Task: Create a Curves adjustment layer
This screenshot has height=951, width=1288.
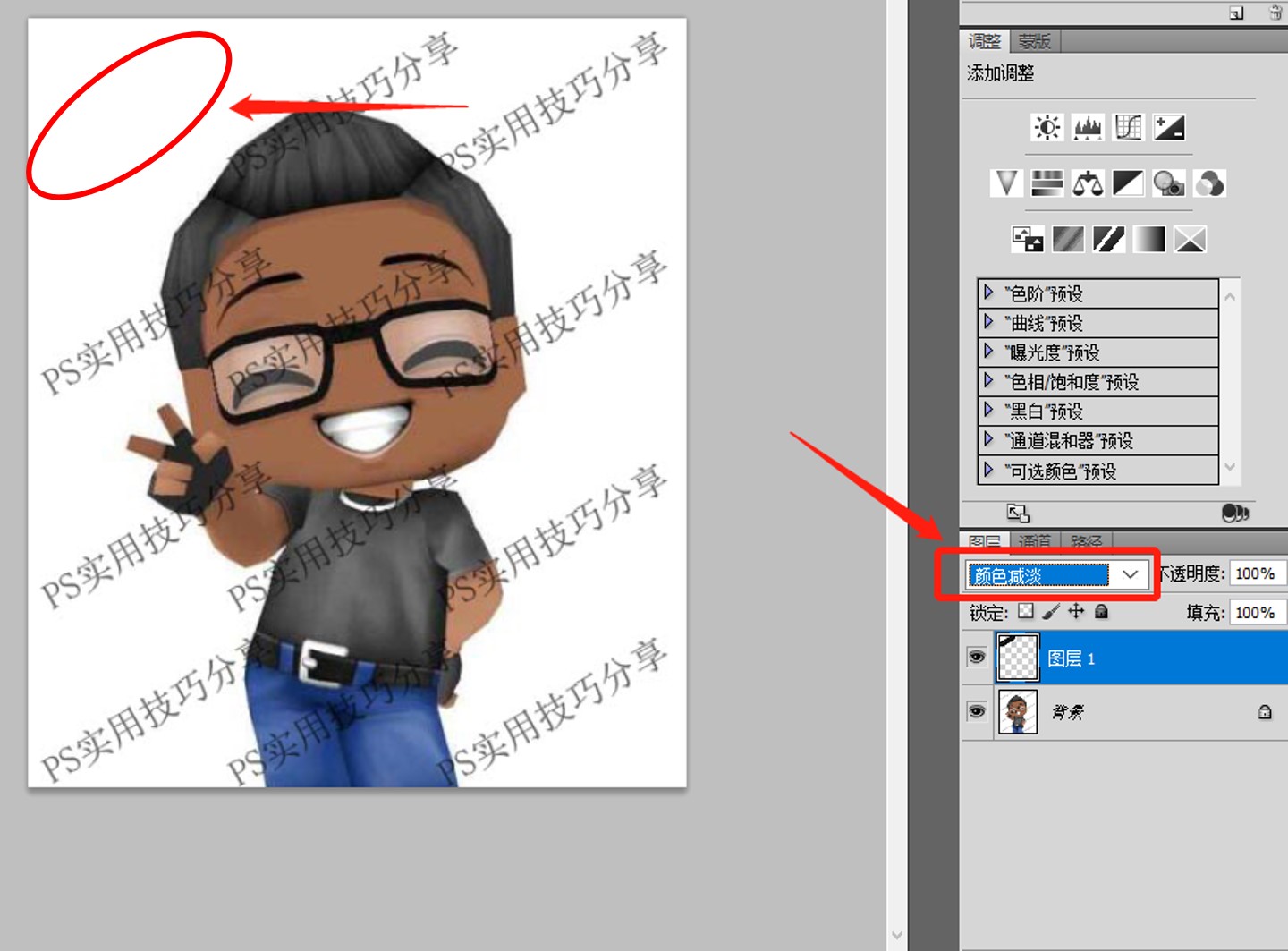Action: pos(1128,128)
